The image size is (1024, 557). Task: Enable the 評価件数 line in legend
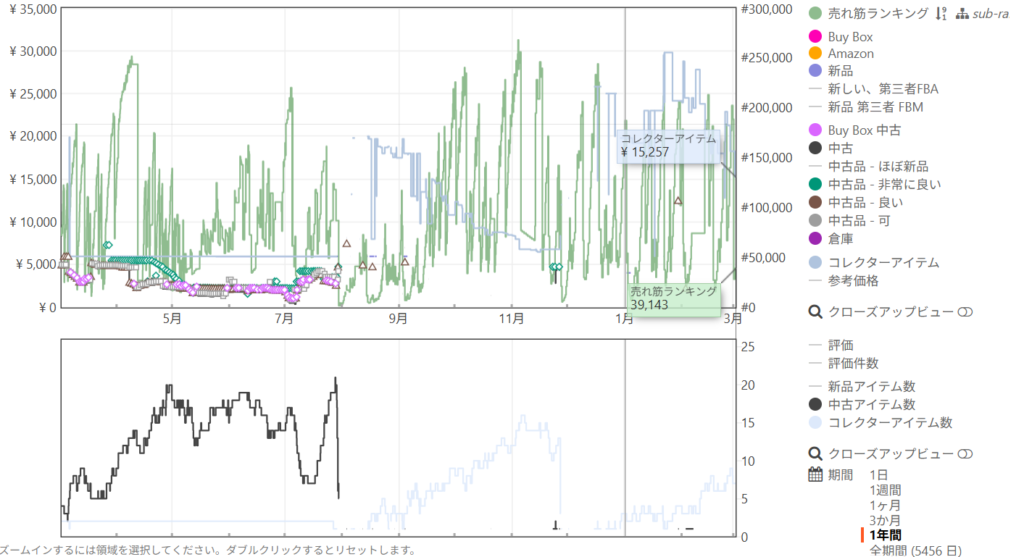[857, 363]
